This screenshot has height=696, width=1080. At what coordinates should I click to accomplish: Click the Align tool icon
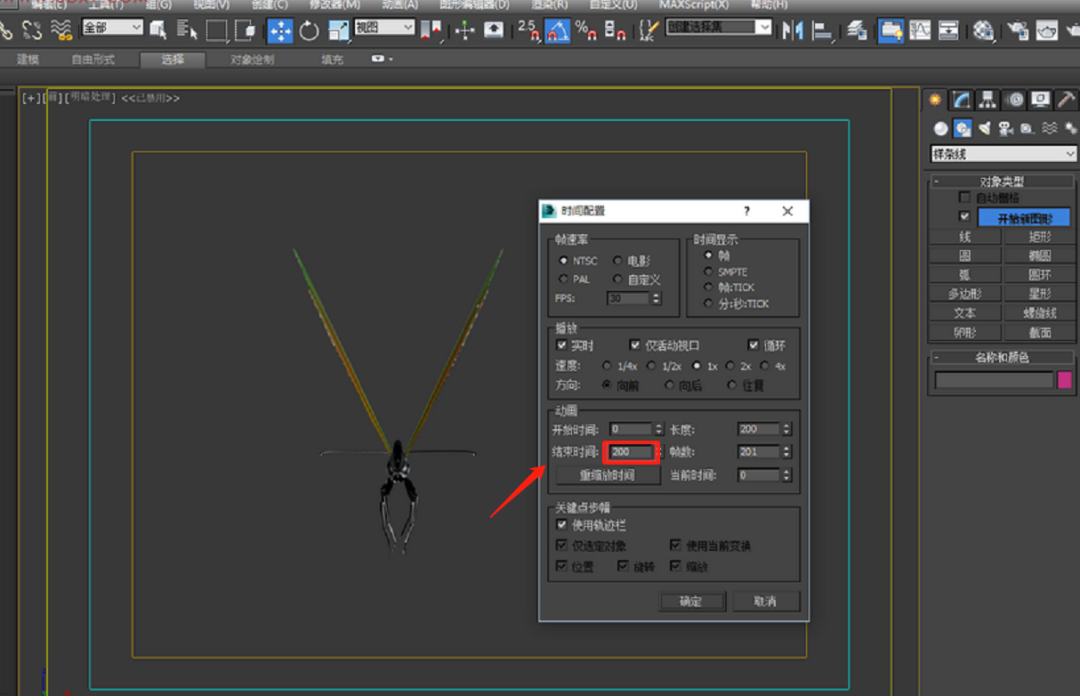(x=822, y=30)
